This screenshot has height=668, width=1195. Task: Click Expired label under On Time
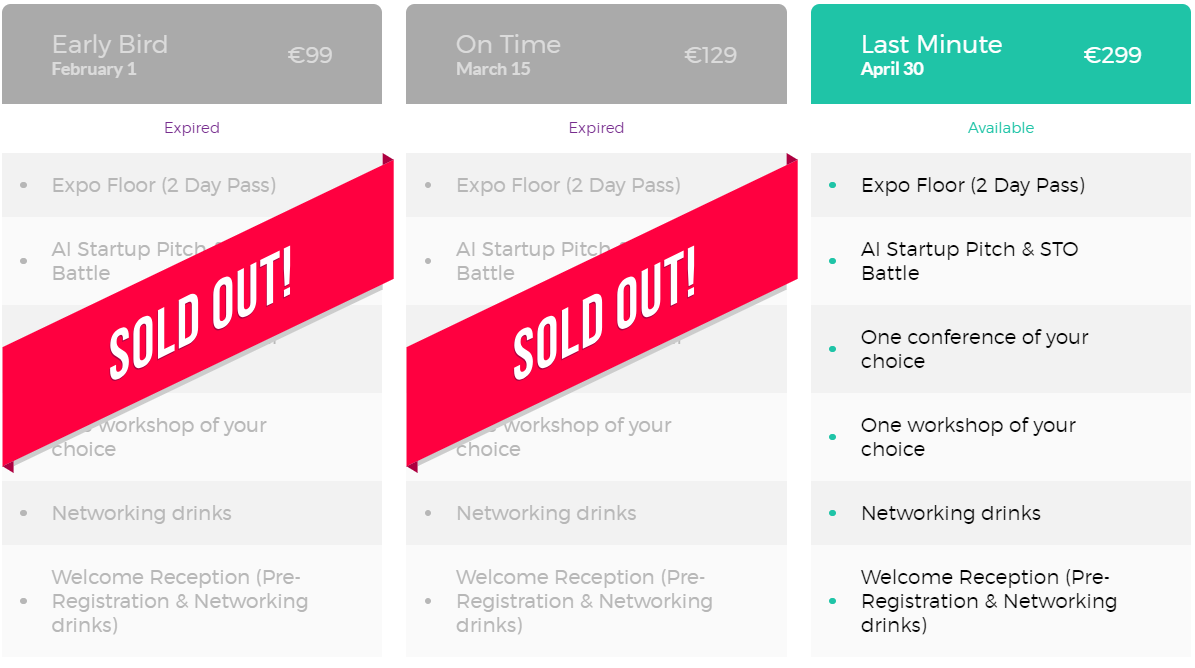pyautogui.click(x=596, y=128)
